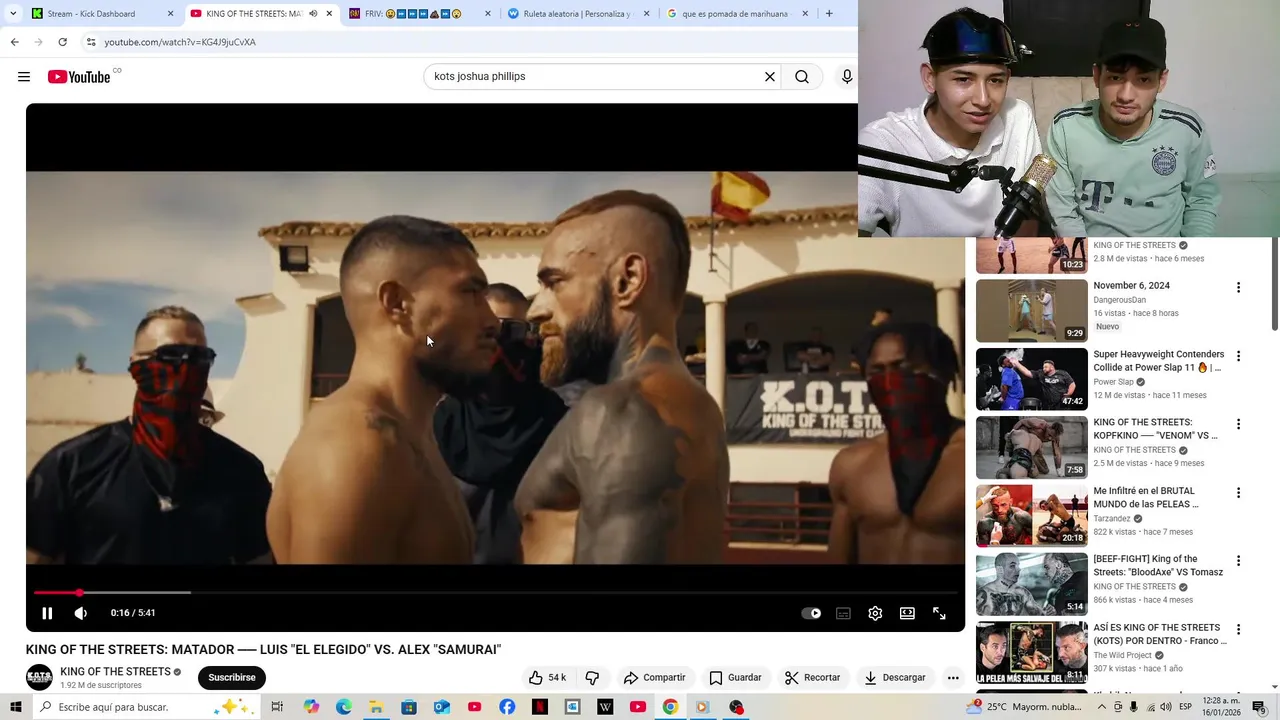Open options for the 'November 6, 2024' video
This screenshot has height=720, width=1280.
tap(1238, 288)
